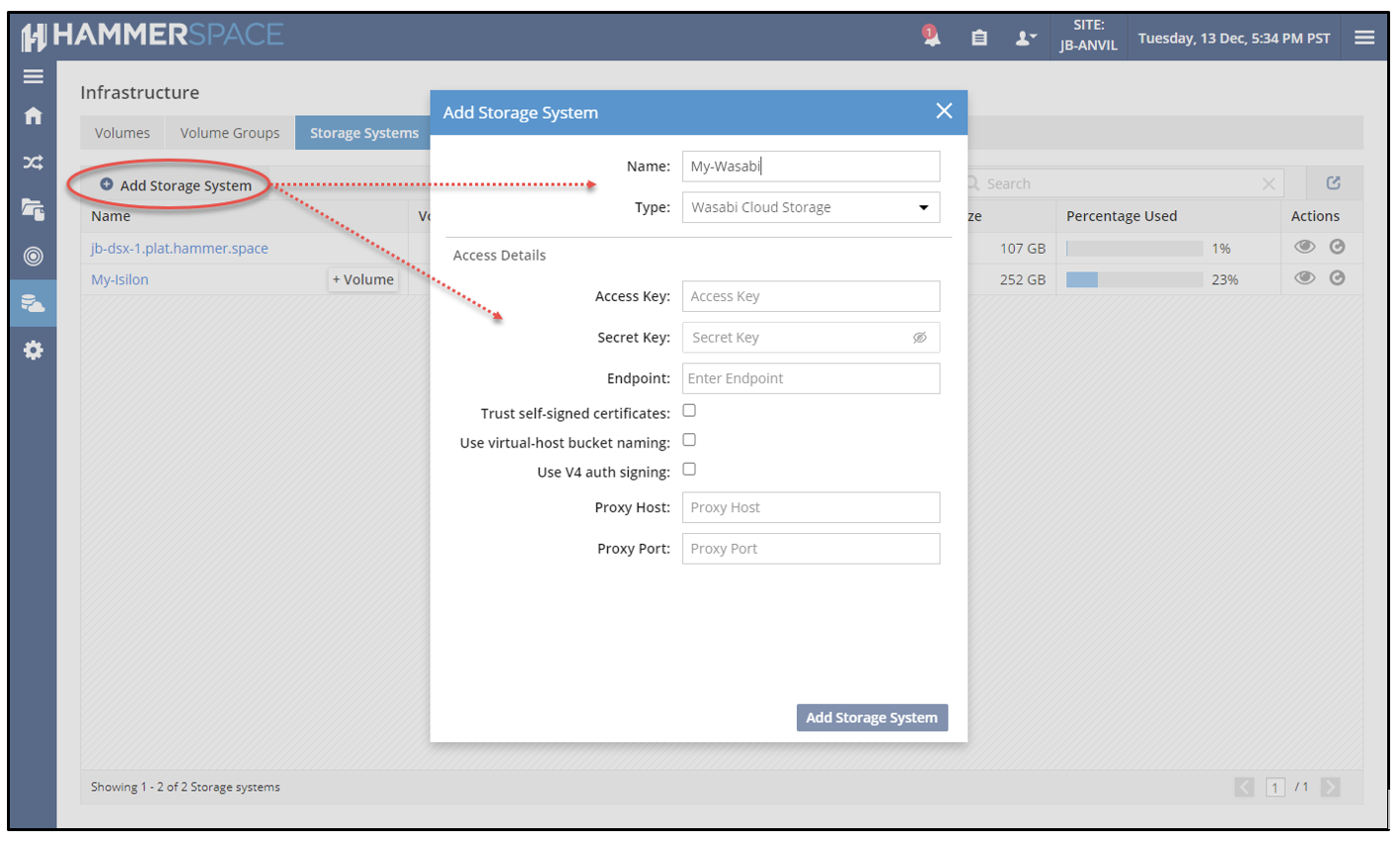Go to previous page arrow in pagination
This screenshot has width=1400, height=841.
point(1244,787)
